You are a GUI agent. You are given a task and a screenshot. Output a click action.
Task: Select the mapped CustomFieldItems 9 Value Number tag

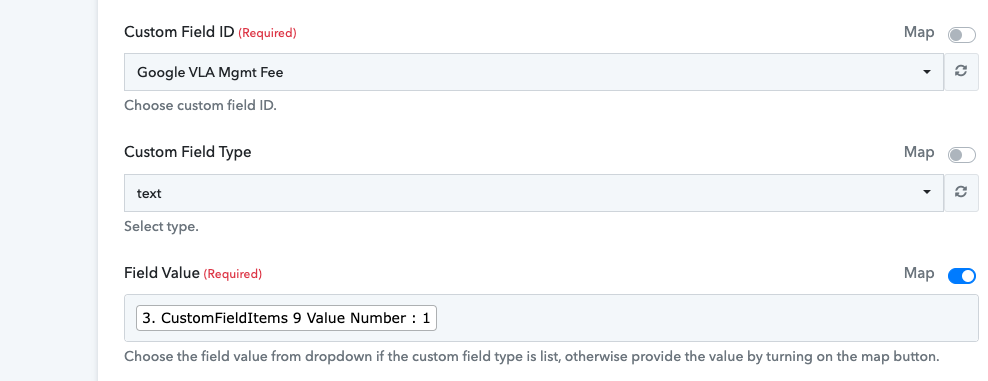tap(286, 319)
